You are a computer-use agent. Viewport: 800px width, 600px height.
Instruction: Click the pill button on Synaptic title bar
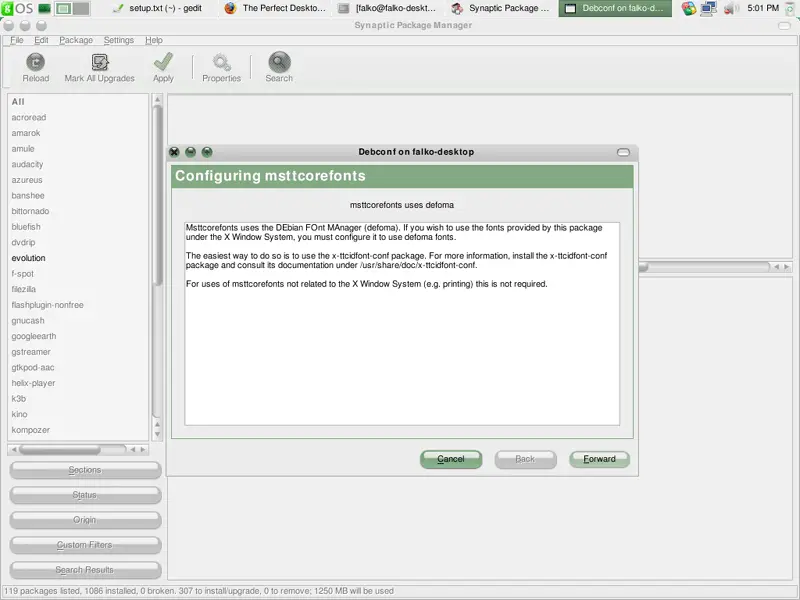(x=784, y=26)
